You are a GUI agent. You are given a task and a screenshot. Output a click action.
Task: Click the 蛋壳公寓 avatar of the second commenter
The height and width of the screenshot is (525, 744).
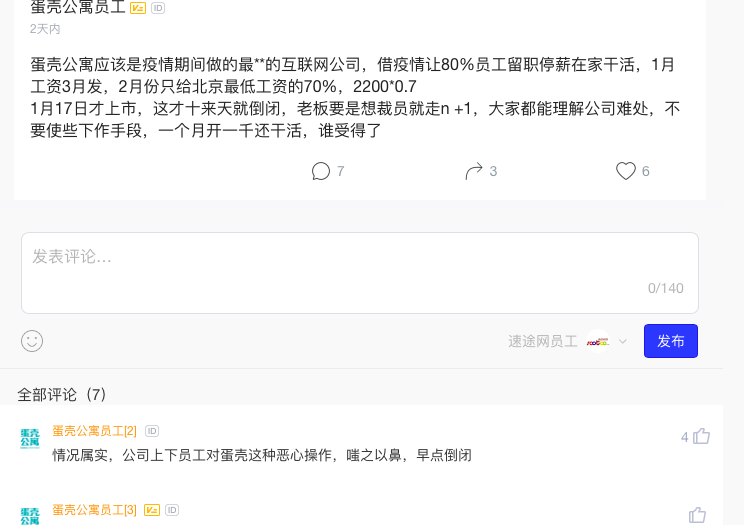pos(30,516)
